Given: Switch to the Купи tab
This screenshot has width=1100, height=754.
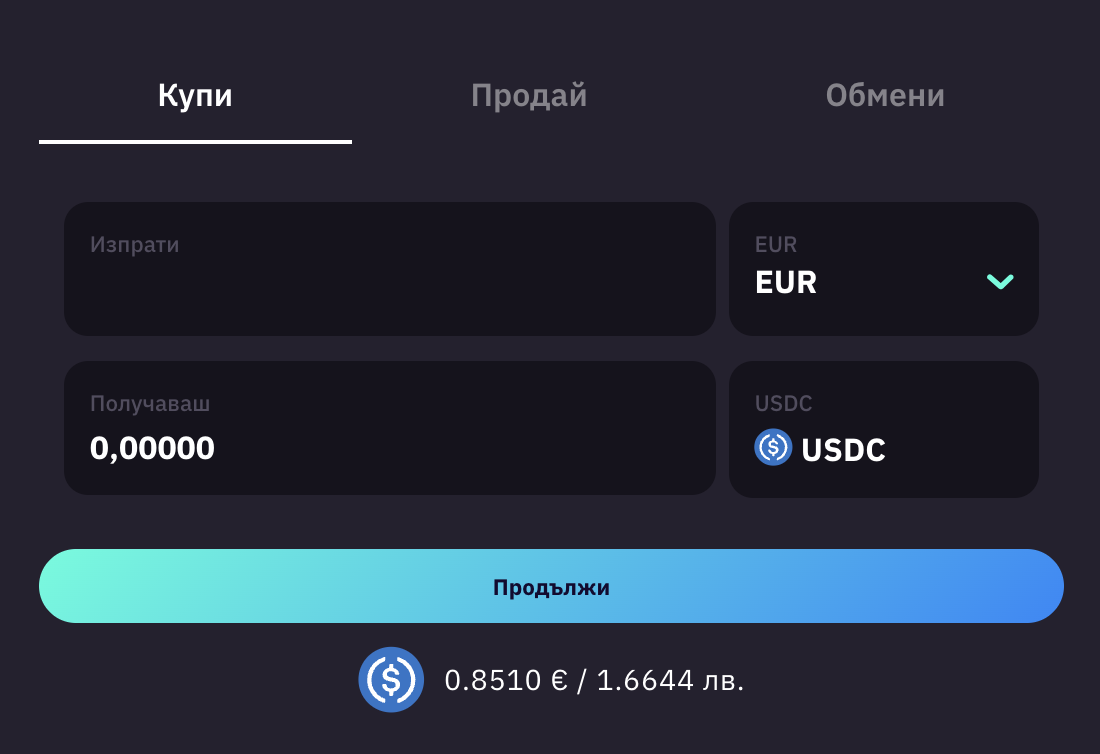Looking at the screenshot, I should pos(195,96).
